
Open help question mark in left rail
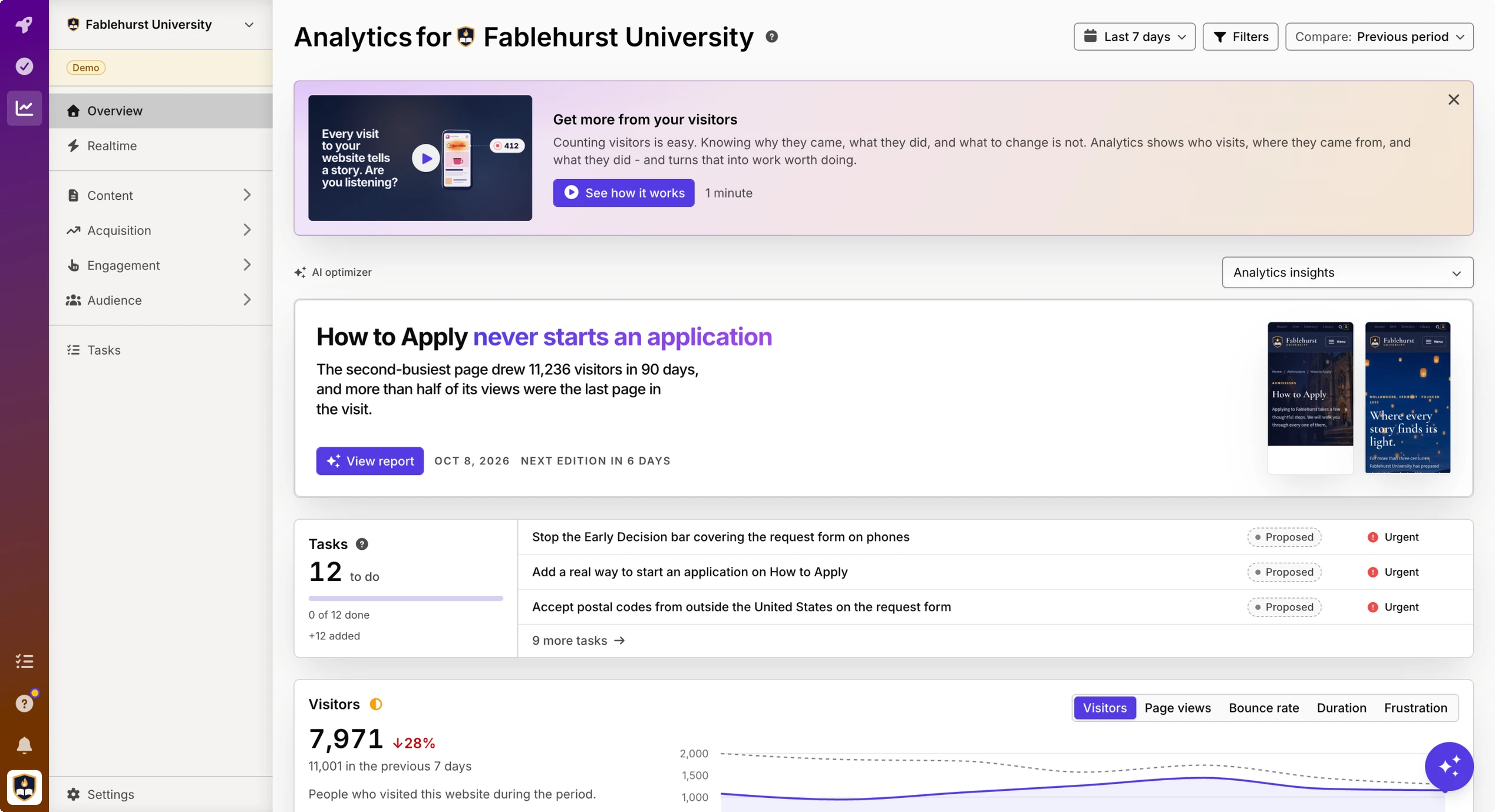[x=24, y=703]
